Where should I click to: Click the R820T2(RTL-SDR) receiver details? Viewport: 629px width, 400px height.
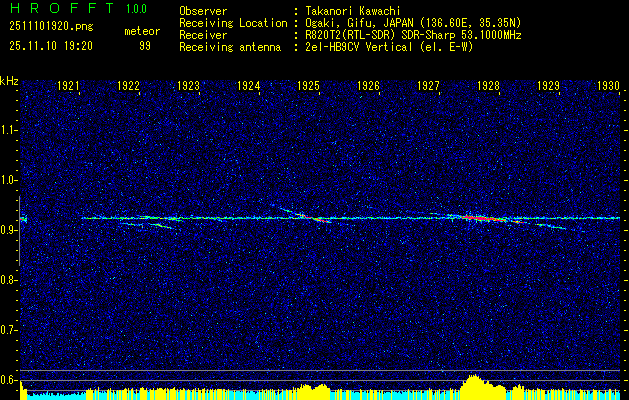point(413,35)
